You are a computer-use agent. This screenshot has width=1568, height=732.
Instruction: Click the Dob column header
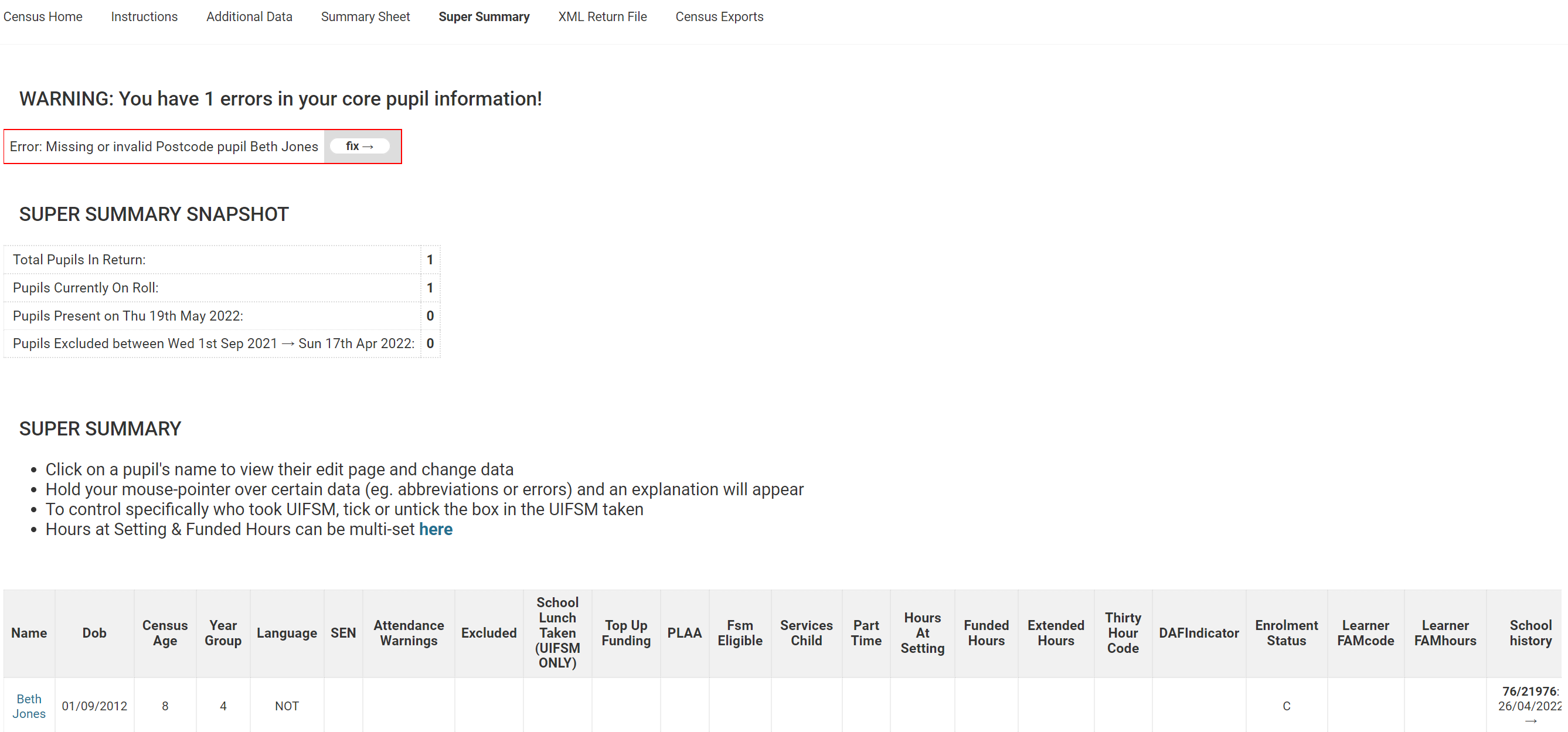pyautogui.click(x=94, y=633)
